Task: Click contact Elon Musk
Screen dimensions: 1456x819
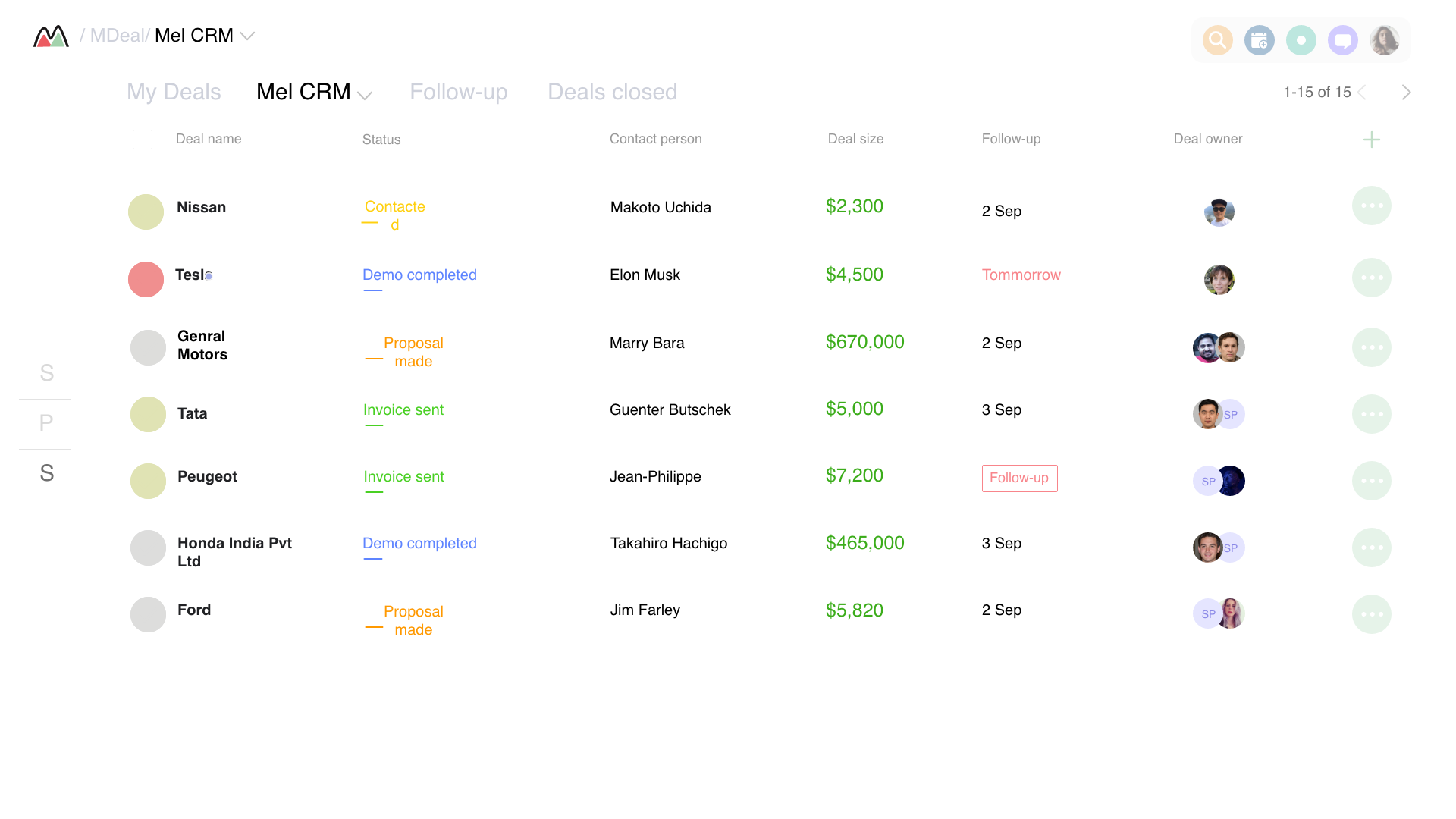Action: click(x=645, y=275)
